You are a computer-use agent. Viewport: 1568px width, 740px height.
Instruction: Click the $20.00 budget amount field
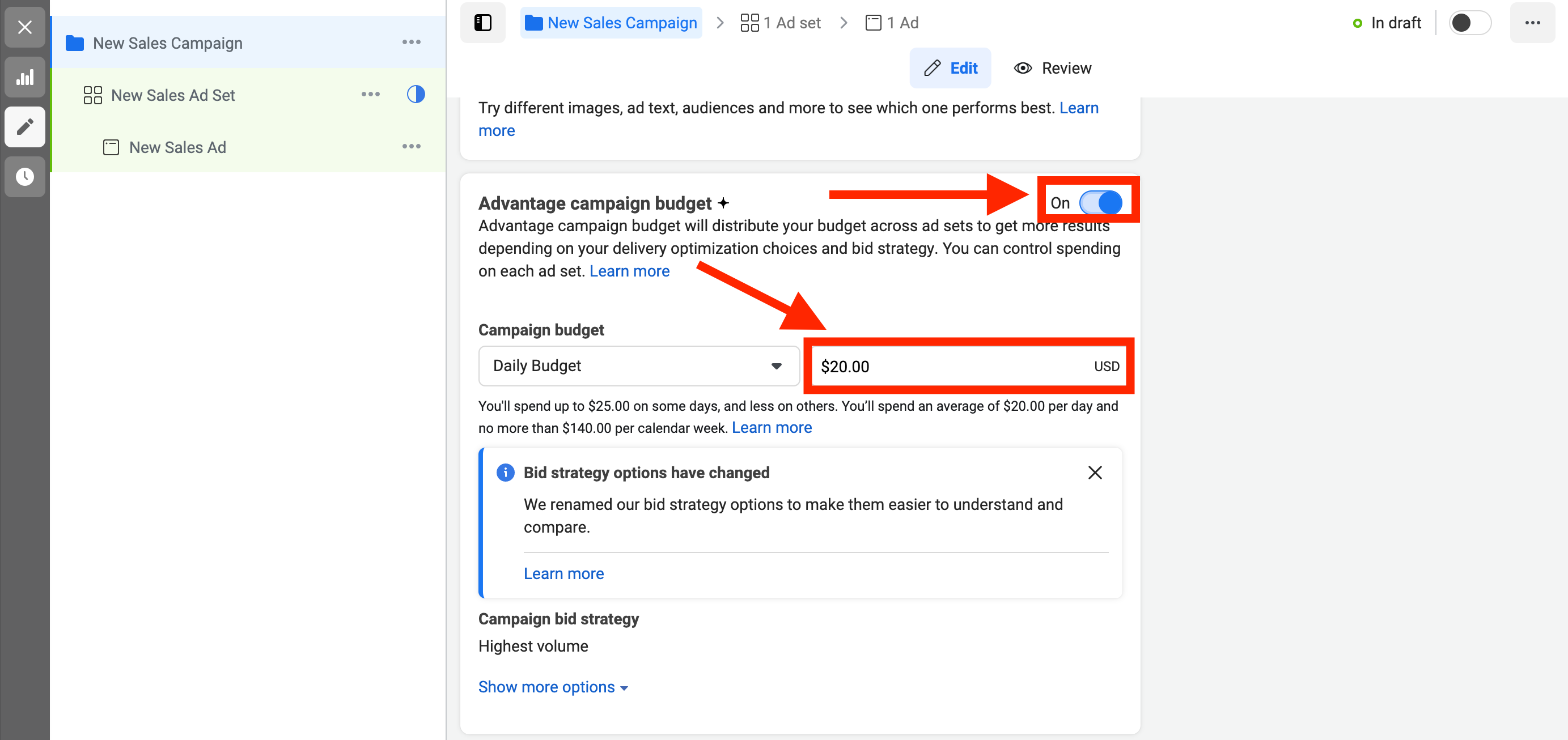[950, 367]
